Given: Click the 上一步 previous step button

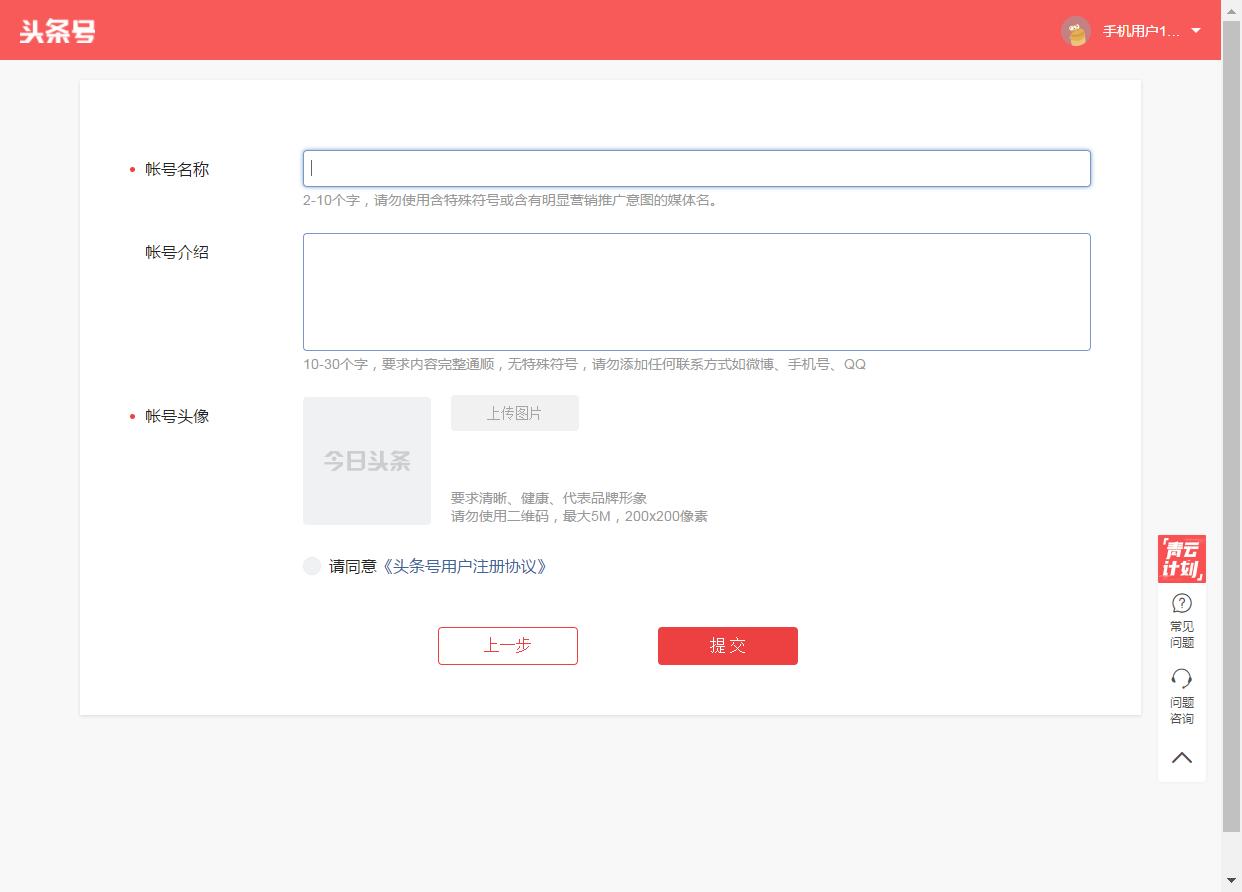Looking at the screenshot, I should (507, 645).
